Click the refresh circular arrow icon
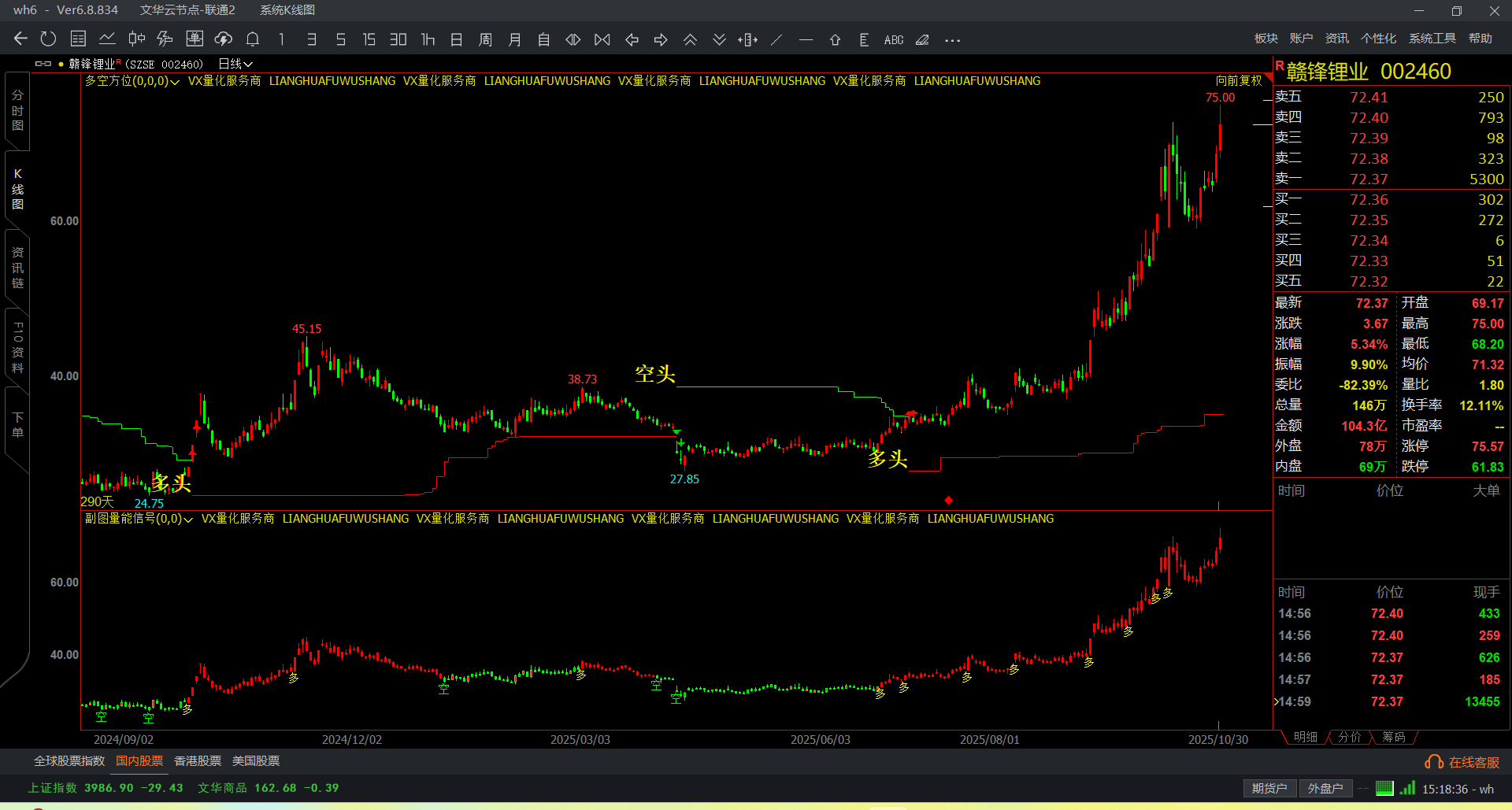The height and width of the screenshot is (810, 1512). 49,39
